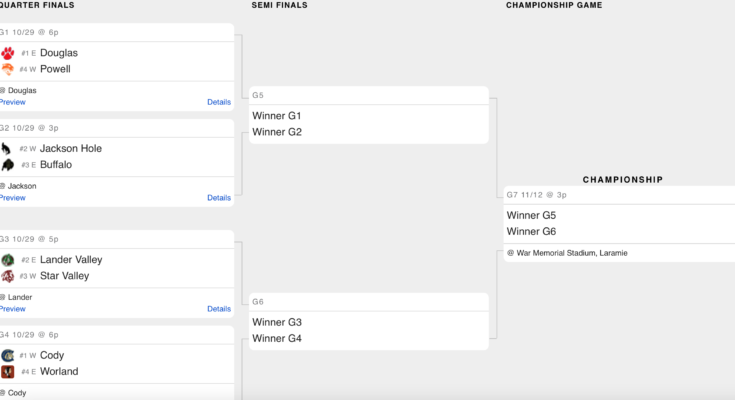735x400 pixels.
Task: Open Details for Jackson Hole vs Buffalo
Action: [x=219, y=198]
